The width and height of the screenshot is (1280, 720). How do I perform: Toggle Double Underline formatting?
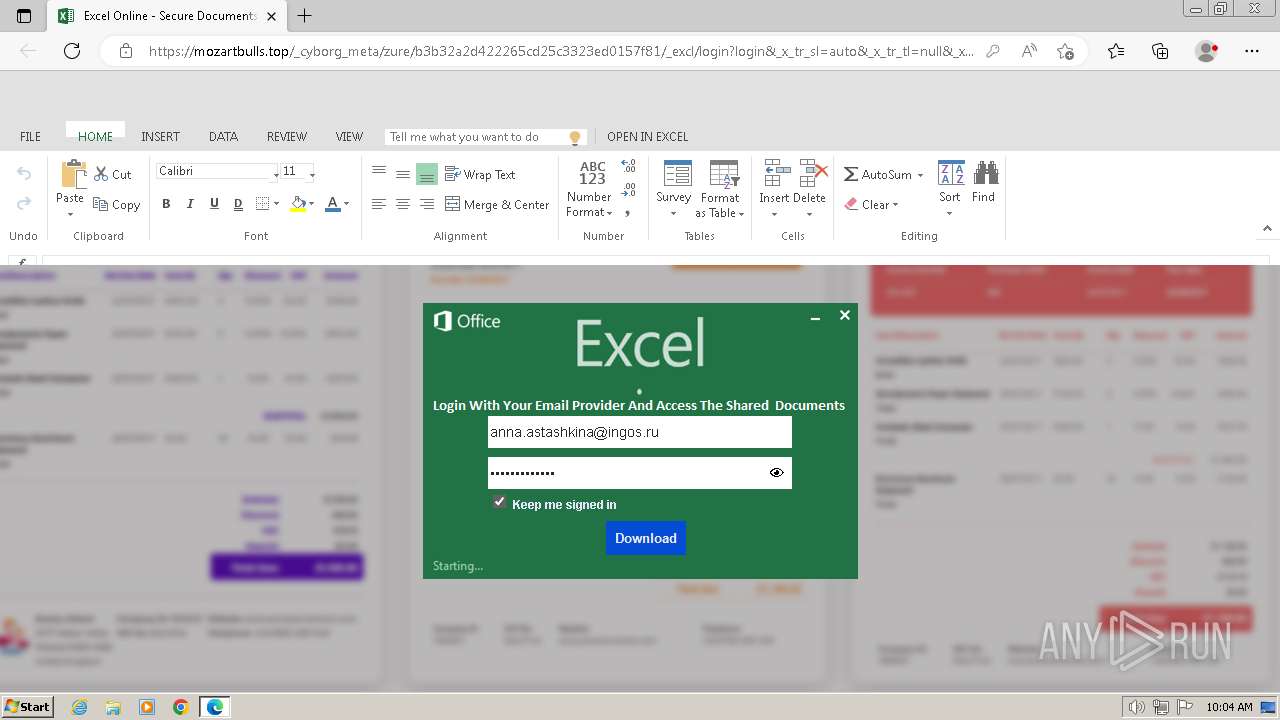238,204
